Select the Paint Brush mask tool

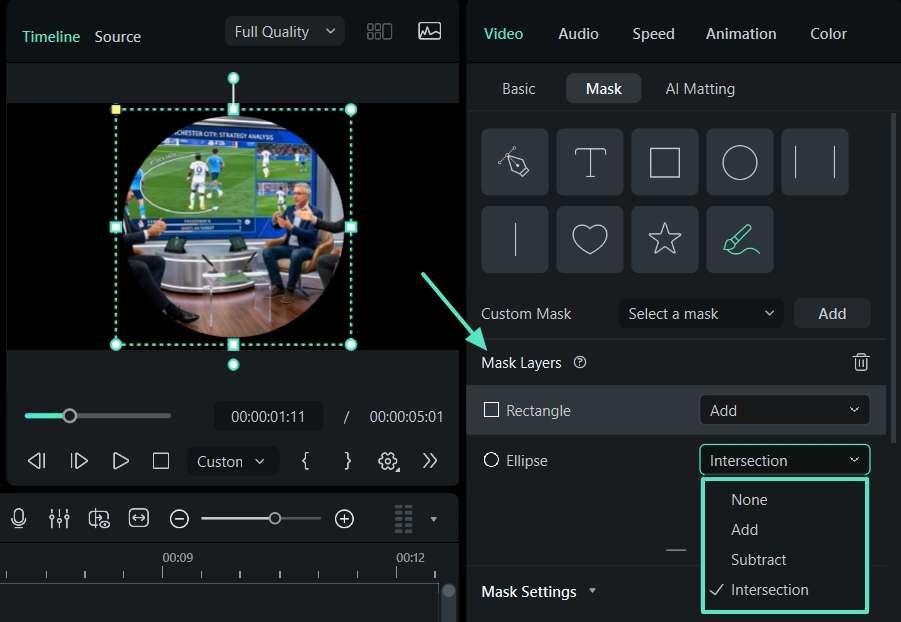740,239
